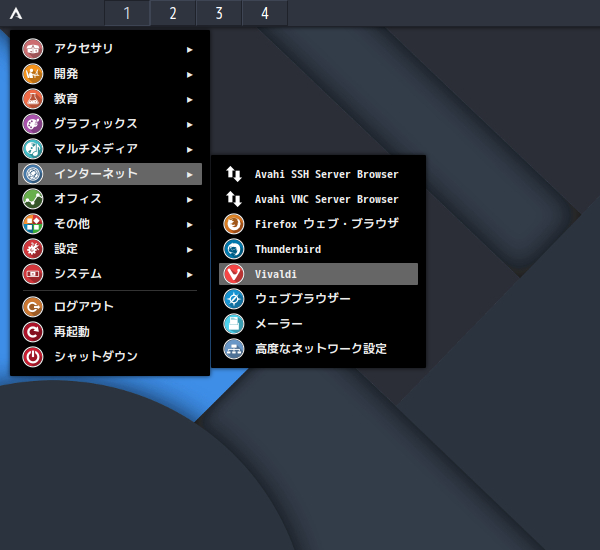The height and width of the screenshot is (550, 600).
Task: Click the シャットダウン power icon
Action: coord(33,357)
